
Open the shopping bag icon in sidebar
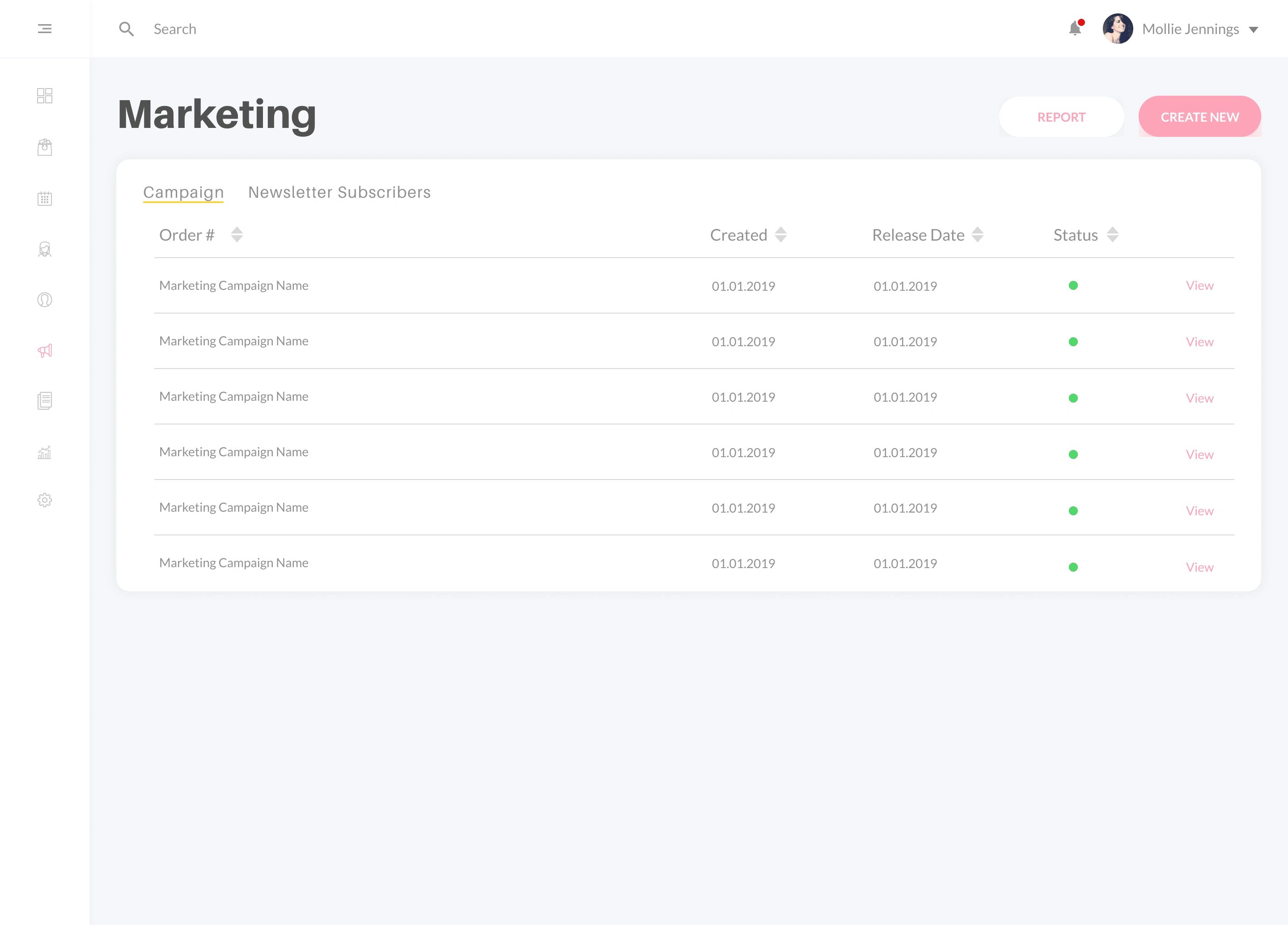click(x=44, y=147)
